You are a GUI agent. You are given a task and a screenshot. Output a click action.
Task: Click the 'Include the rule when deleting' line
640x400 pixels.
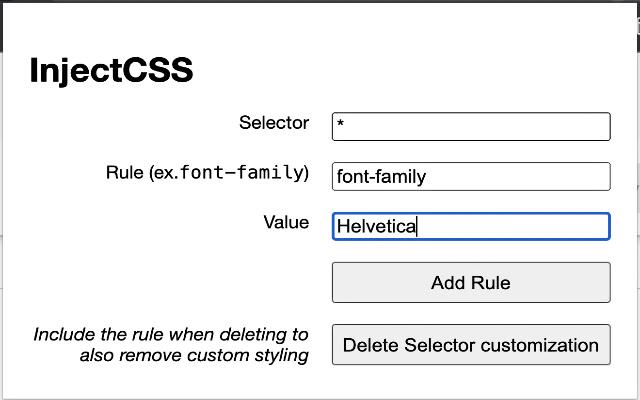click(x=171, y=334)
